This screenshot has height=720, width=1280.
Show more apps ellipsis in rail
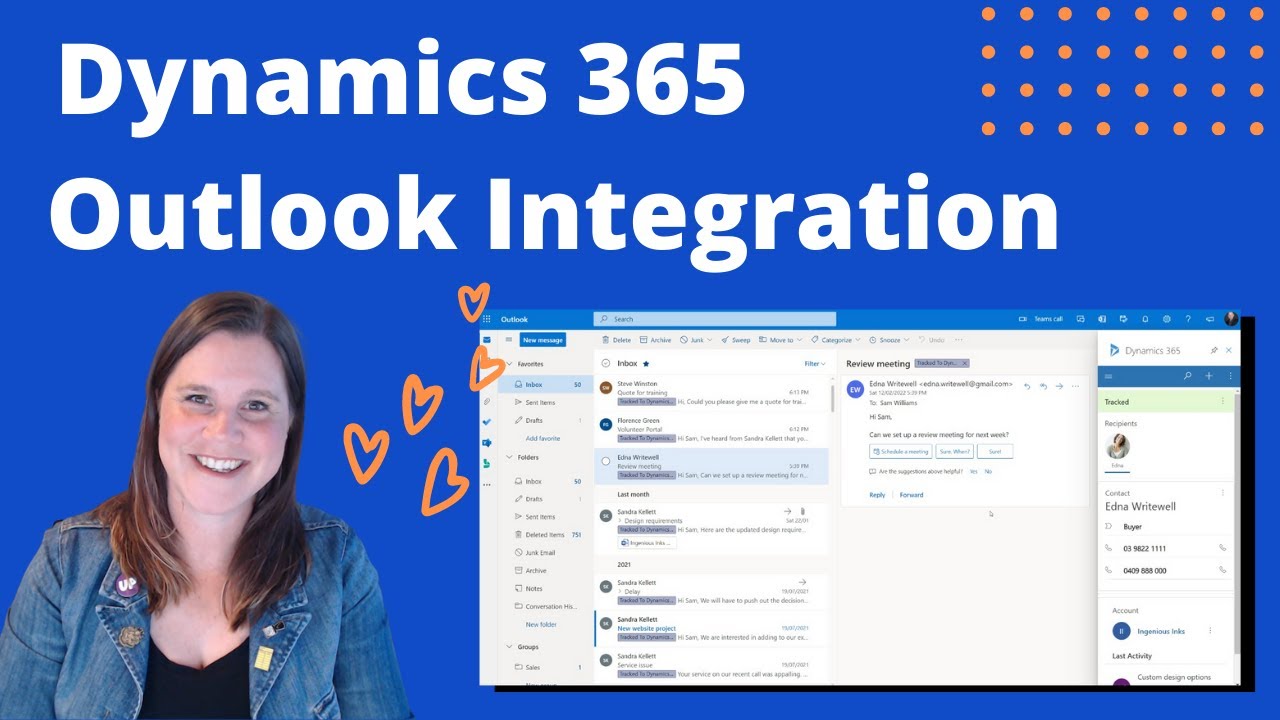pos(487,484)
